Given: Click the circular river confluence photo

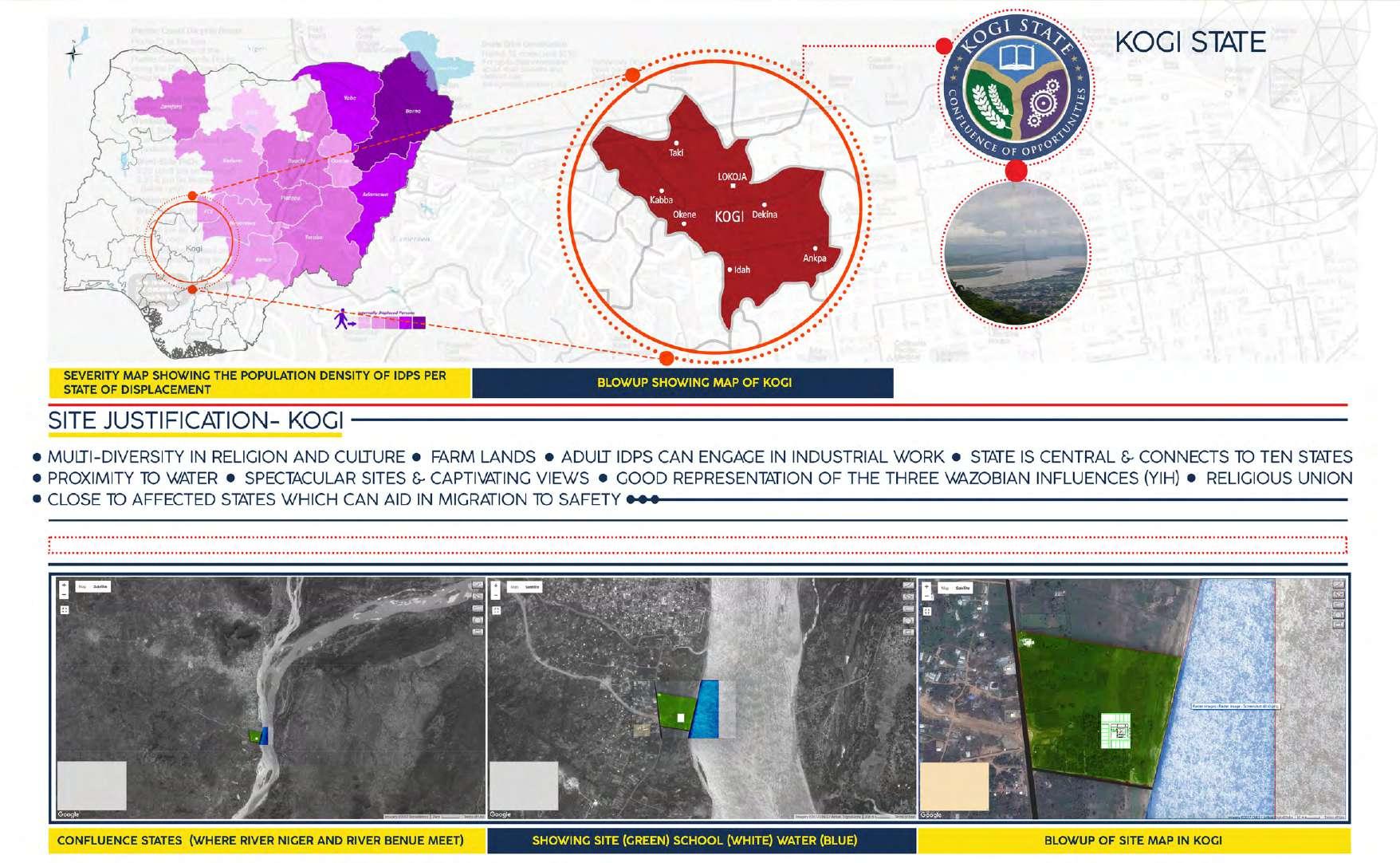Looking at the screenshot, I should point(1016,254).
